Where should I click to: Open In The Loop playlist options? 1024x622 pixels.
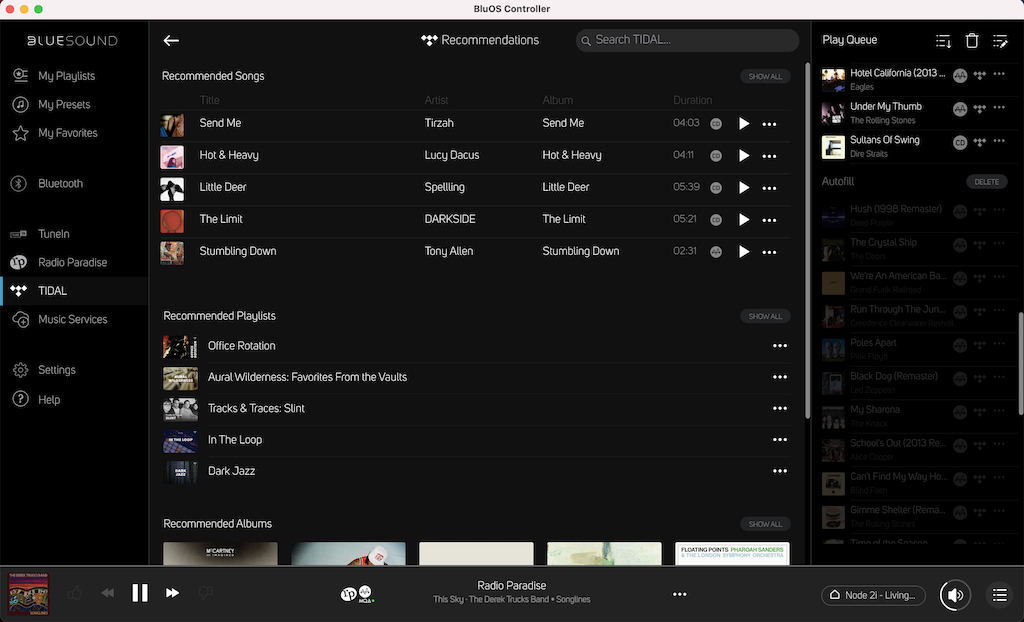point(780,440)
